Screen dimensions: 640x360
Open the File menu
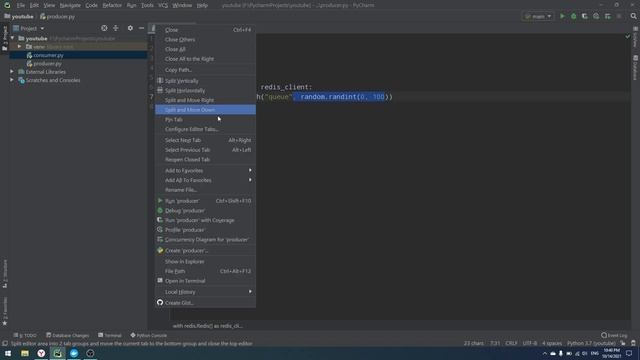[21, 5]
